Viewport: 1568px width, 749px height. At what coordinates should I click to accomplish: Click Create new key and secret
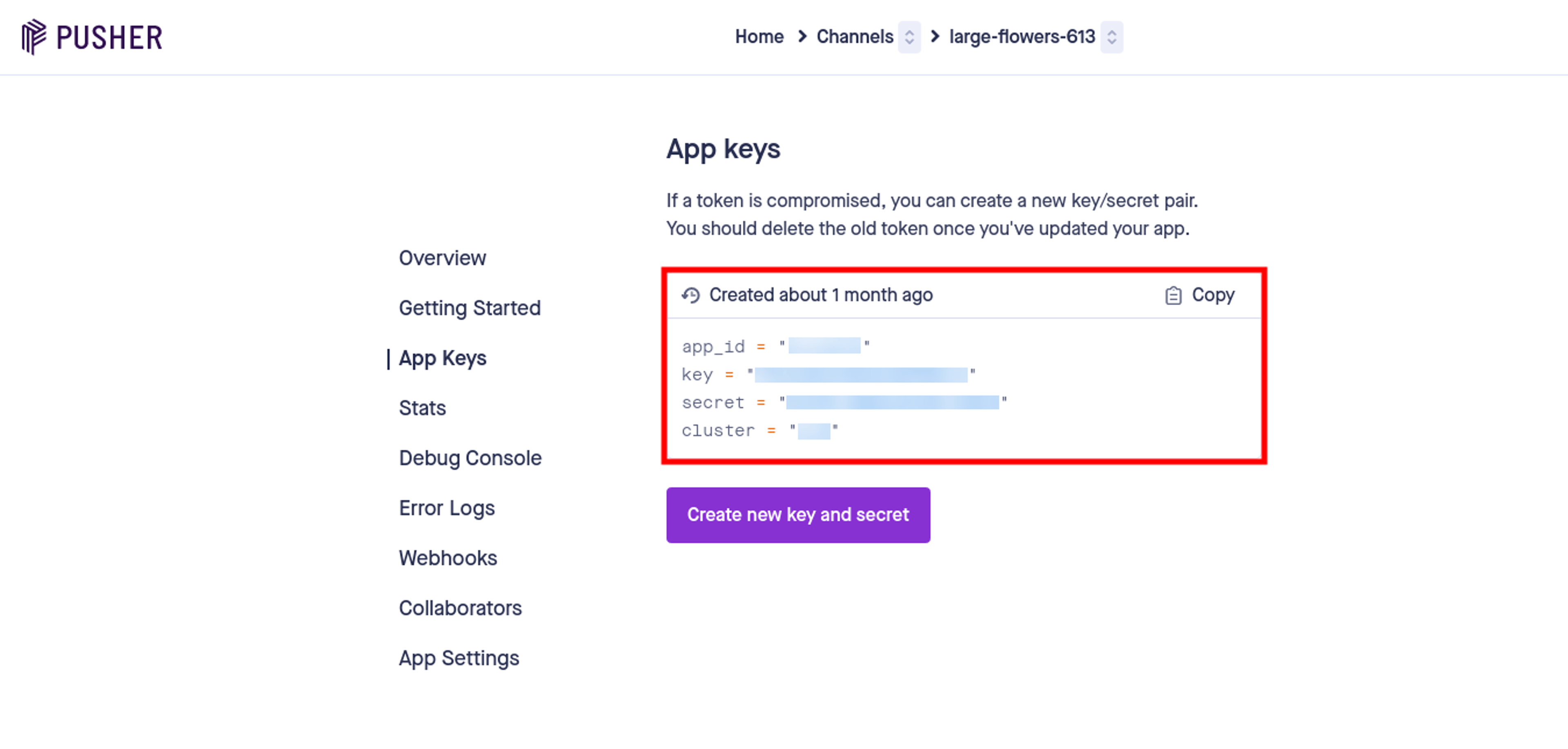pyautogui.click(x=798, y=515)
